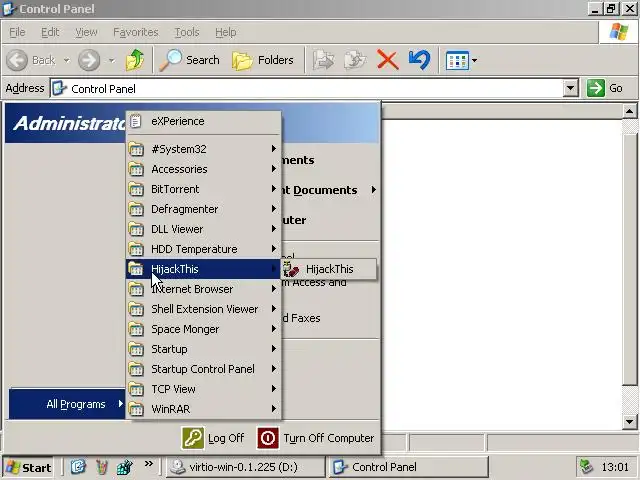Click the WinRAR folder icon

tap(136, 409)
